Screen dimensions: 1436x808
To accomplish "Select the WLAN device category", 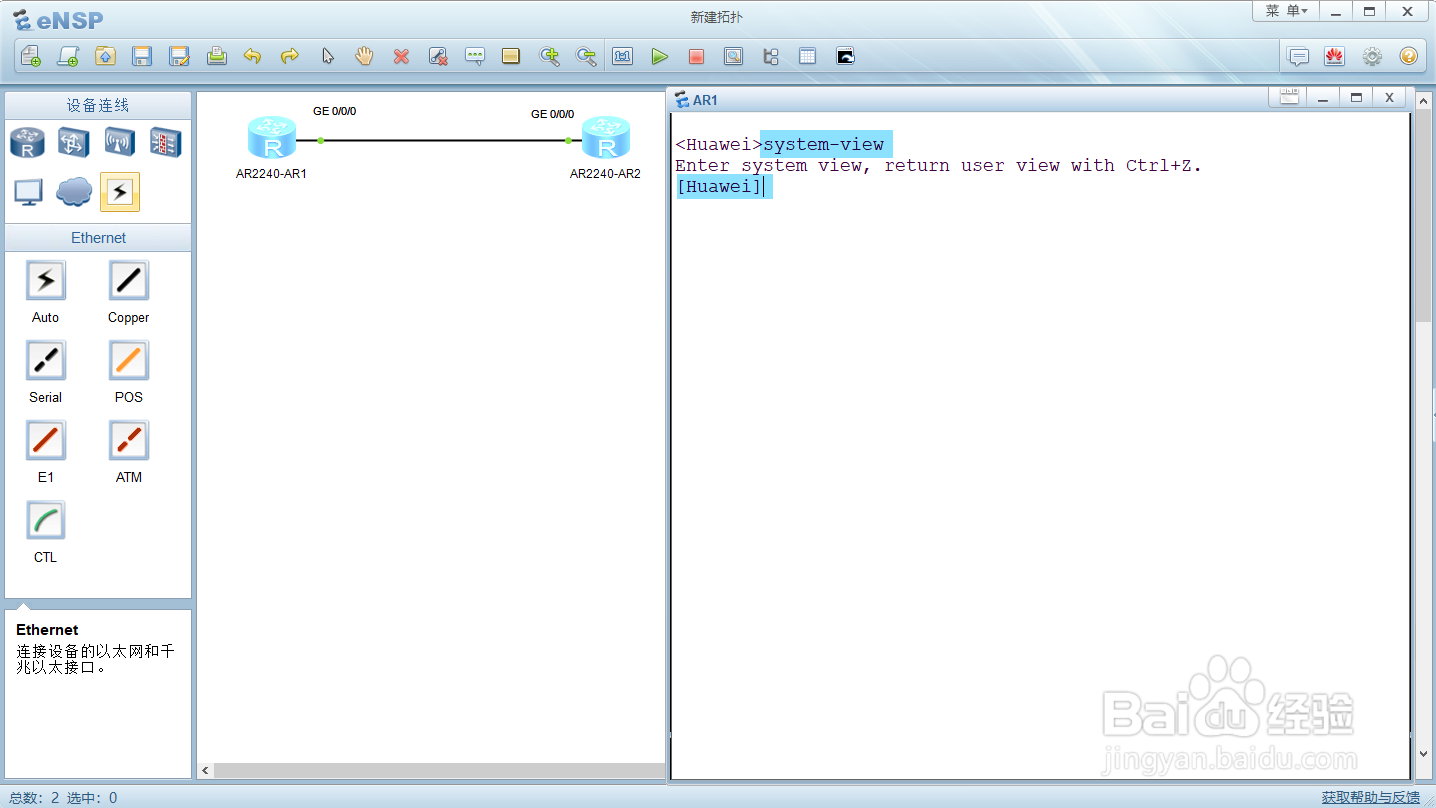I will pyautogui.click(x=120, y=142).
